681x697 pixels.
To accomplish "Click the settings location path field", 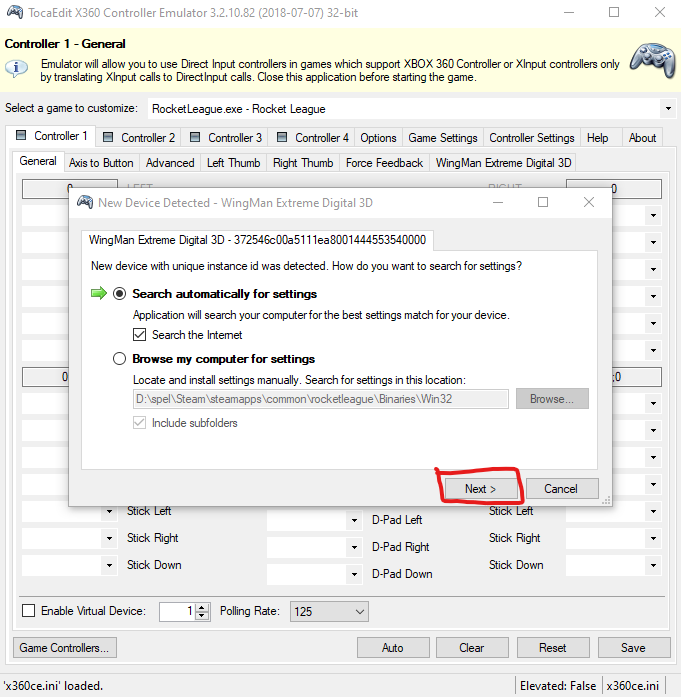I will [320, 399].
